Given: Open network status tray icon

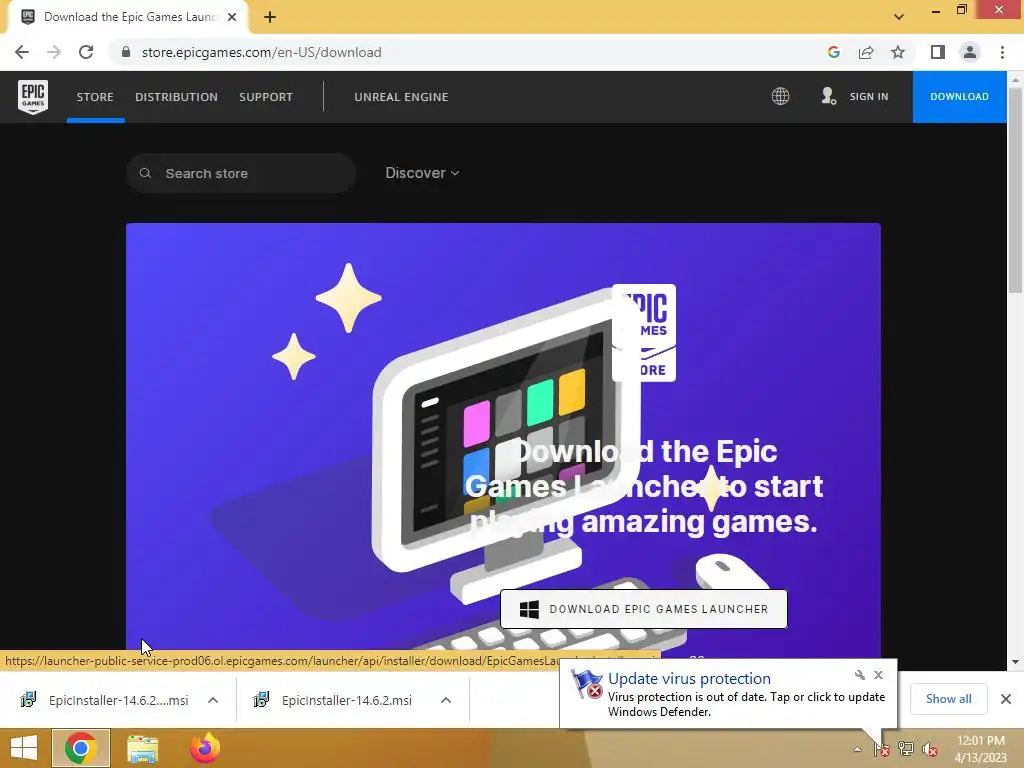Looking at the screenshot, I should (906, 749).
